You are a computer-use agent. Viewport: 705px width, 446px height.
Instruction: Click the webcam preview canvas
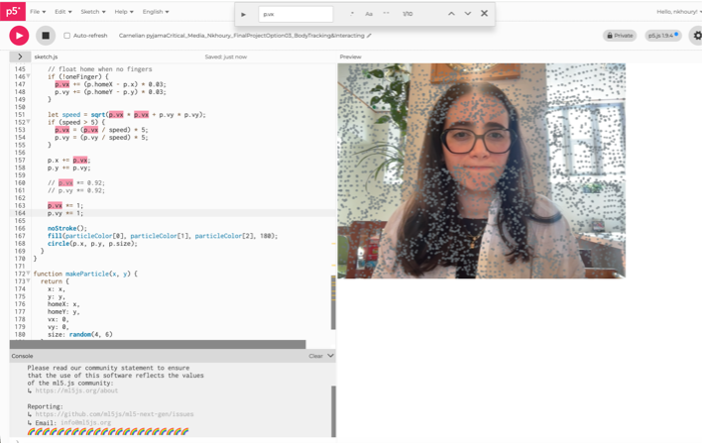coord(482,170)
